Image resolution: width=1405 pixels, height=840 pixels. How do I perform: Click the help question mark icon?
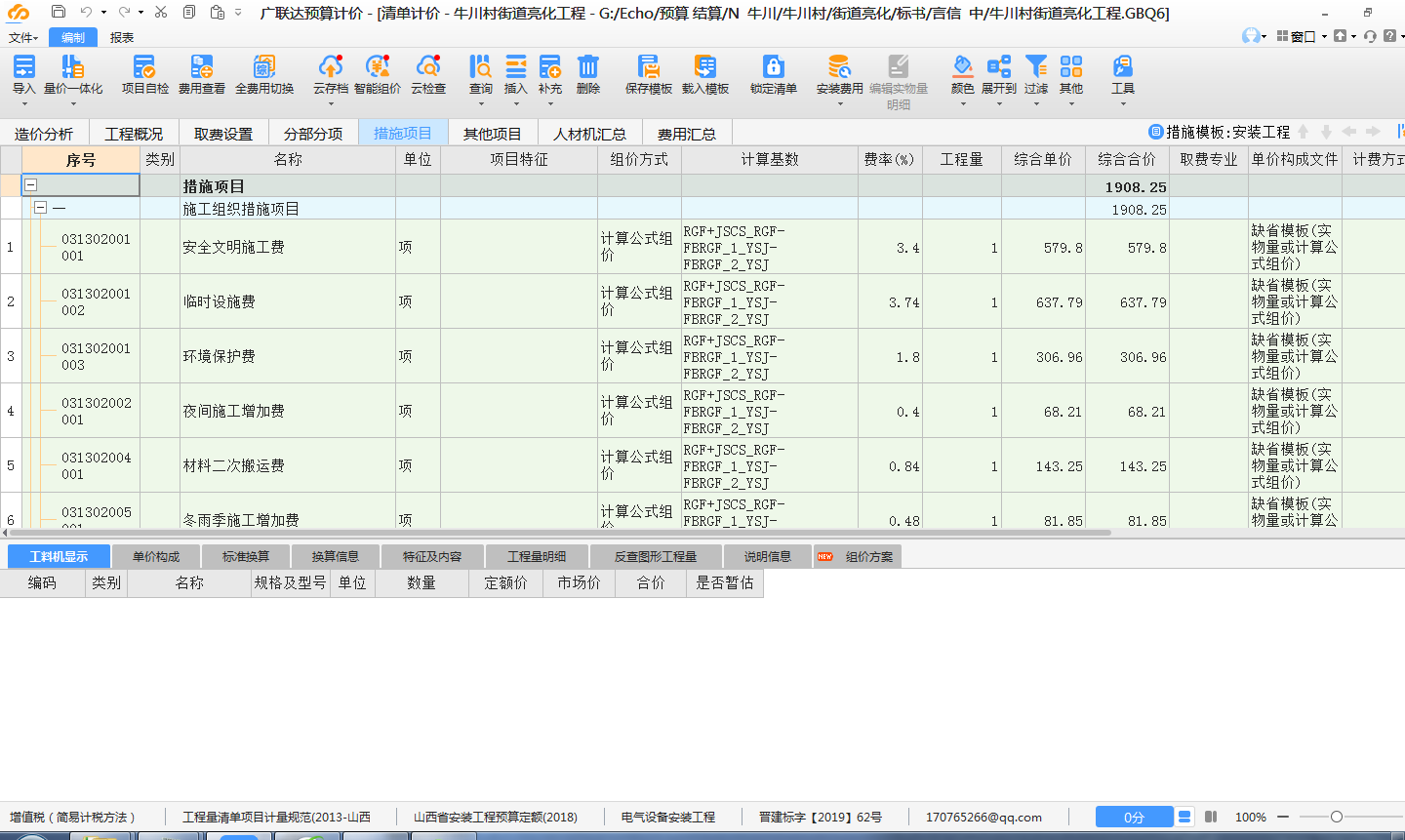pos(1390,36)
